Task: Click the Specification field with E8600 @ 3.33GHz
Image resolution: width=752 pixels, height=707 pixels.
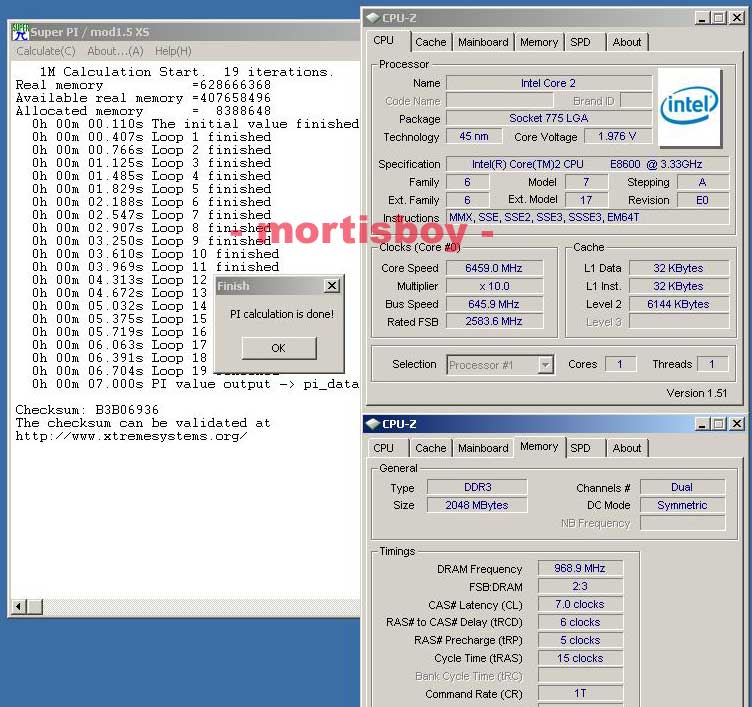Action: (x=588, y=164)
